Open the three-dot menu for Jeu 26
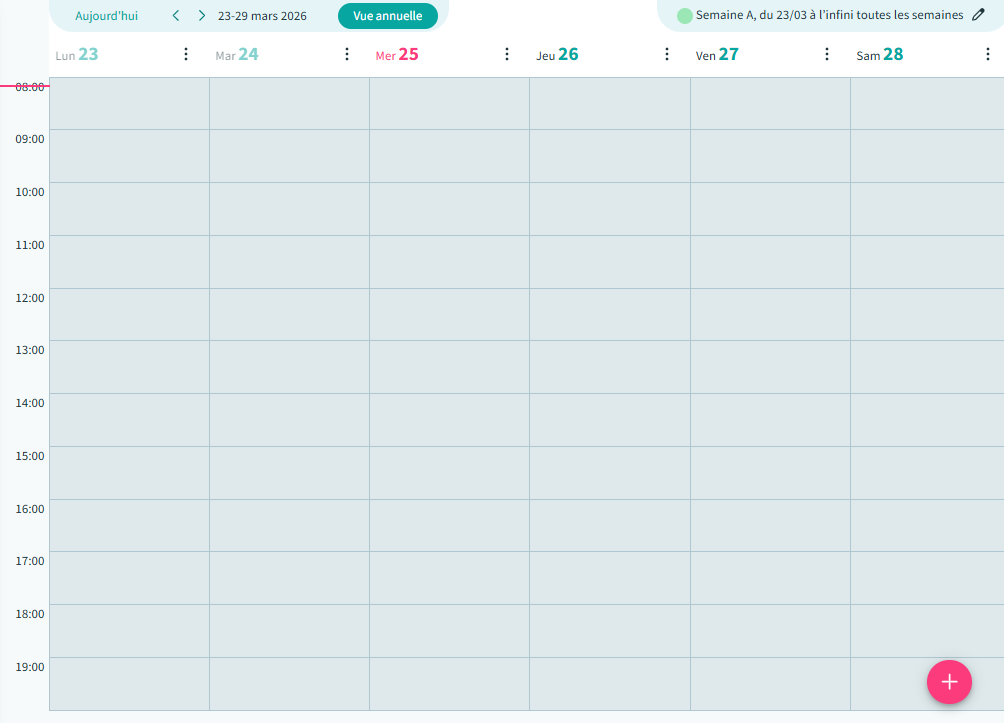The image size is (1004, 723). [x=667, y=55]
